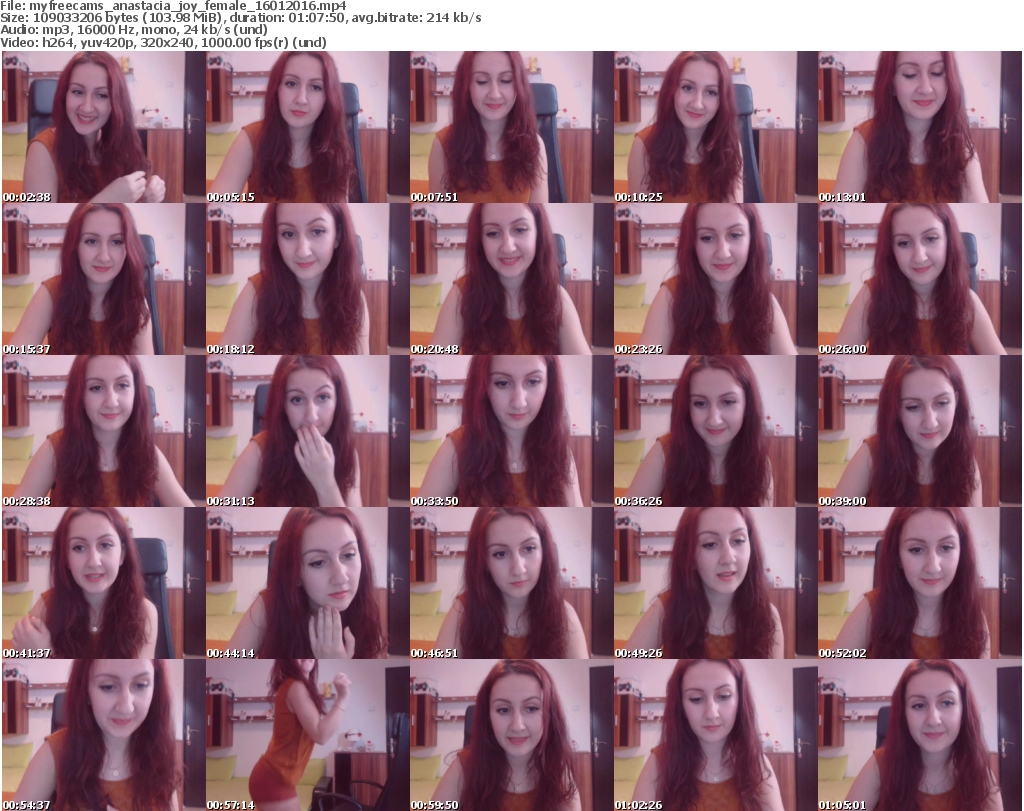This screenshot has width=1024, height=811.
Task: Pick the frame at 00:49:26
Action: click(716, 583)
